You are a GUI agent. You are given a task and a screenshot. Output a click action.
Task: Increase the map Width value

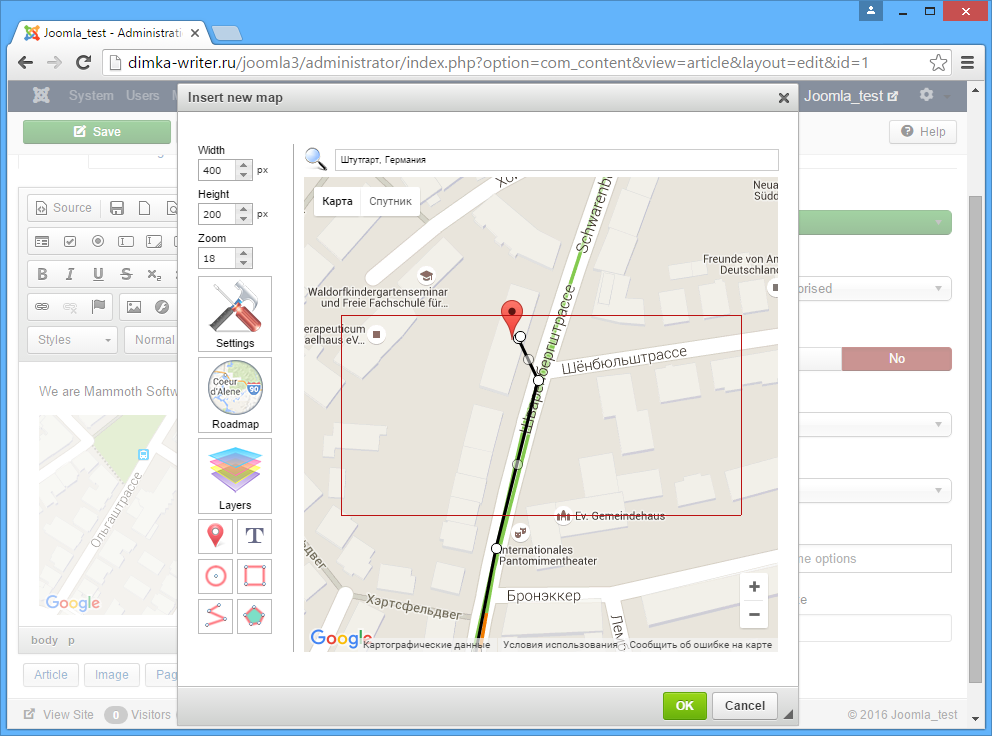(x=243, y=165)
